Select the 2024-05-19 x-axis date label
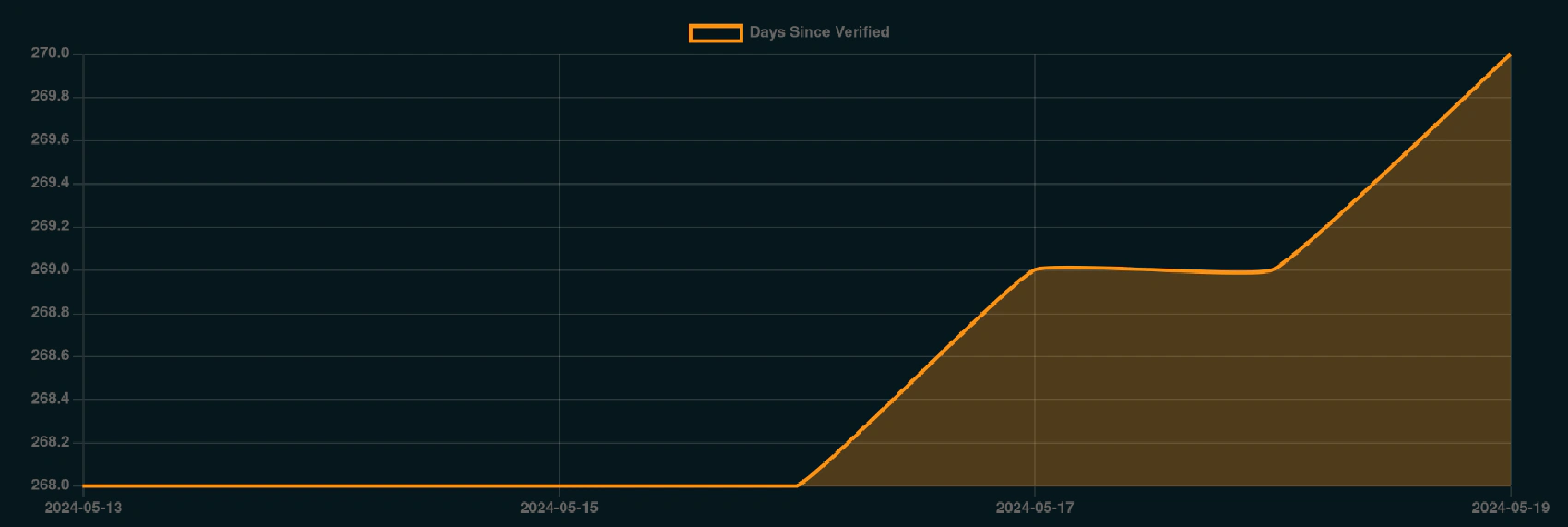 pyautogui.click(x=1510, y=508)
